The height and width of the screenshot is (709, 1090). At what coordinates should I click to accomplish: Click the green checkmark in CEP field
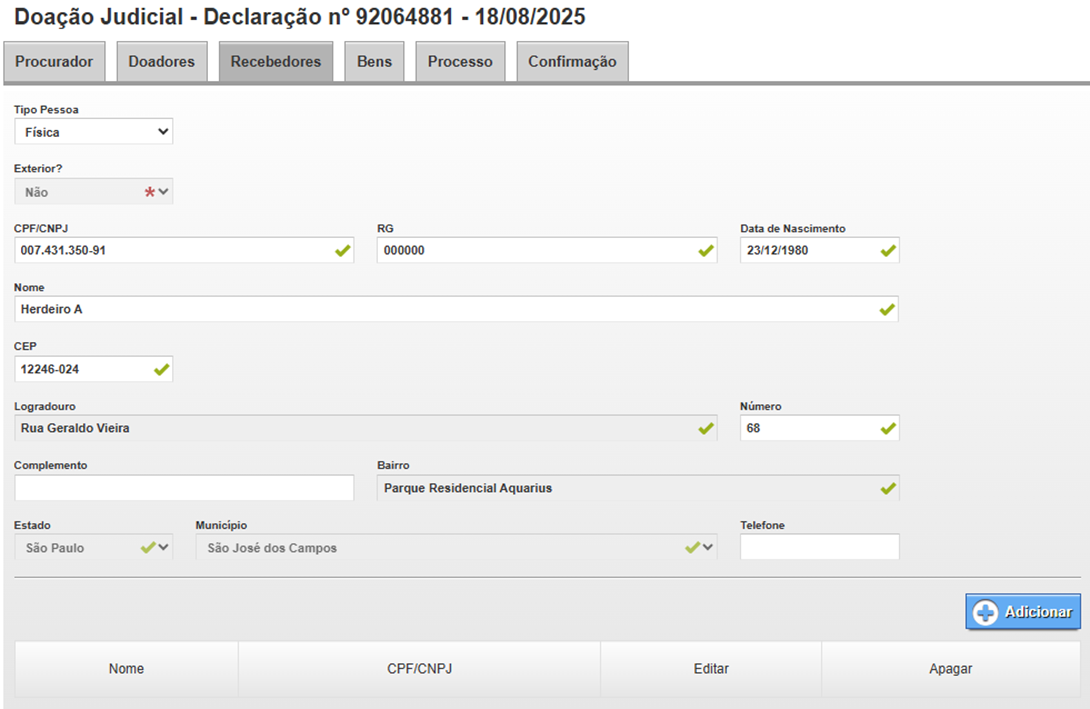point(161,369)
